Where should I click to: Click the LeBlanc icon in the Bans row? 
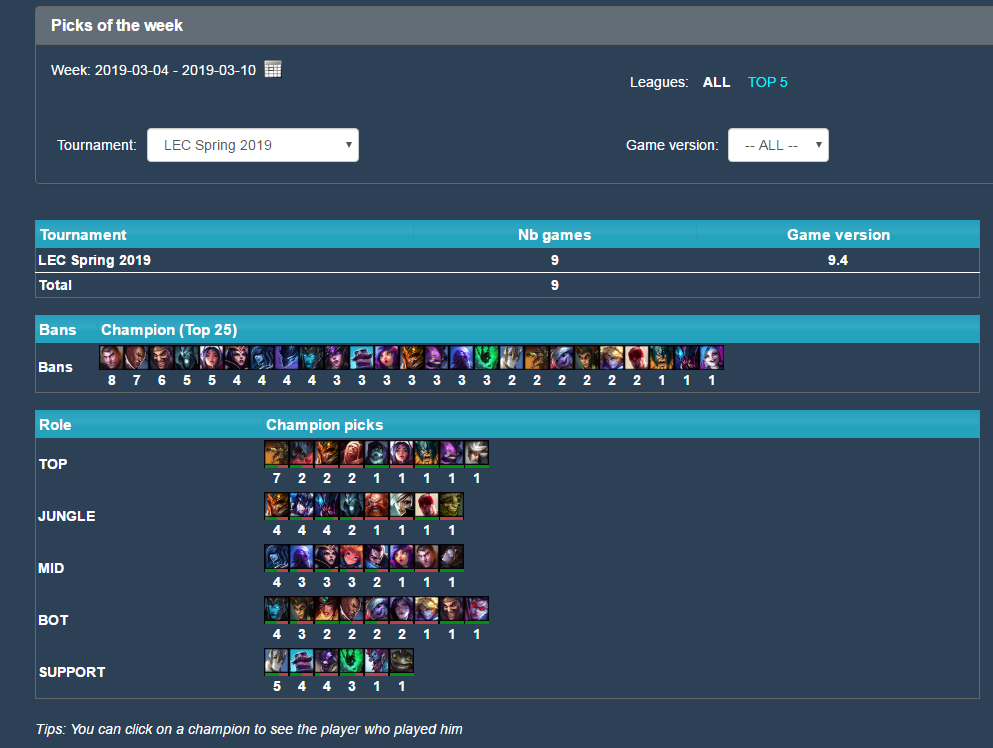pos(236,358)
